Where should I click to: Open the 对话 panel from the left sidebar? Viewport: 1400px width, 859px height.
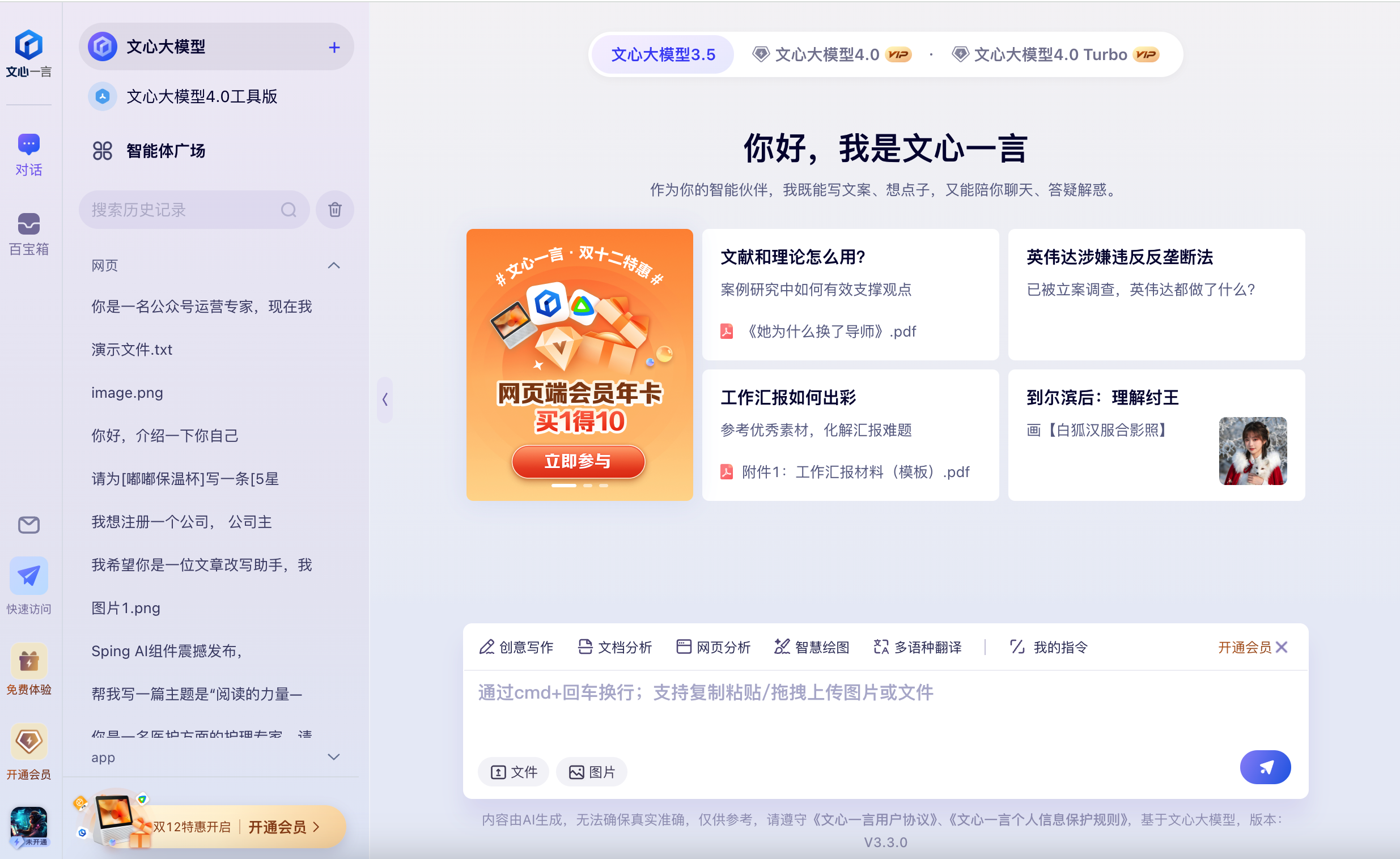28,154
